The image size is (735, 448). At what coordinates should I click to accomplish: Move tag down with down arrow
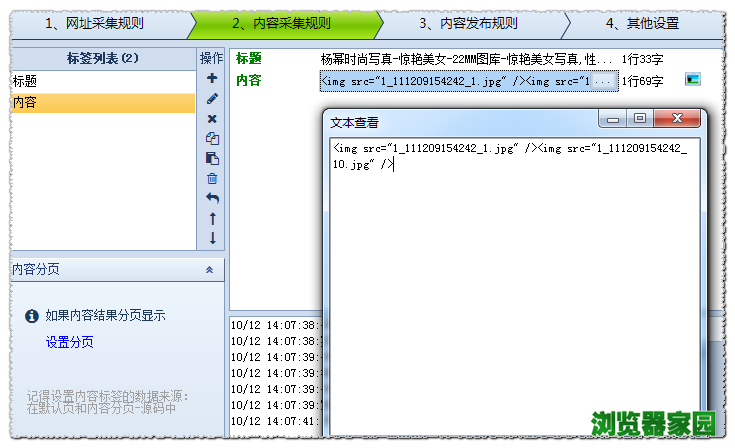pos(212,238)
